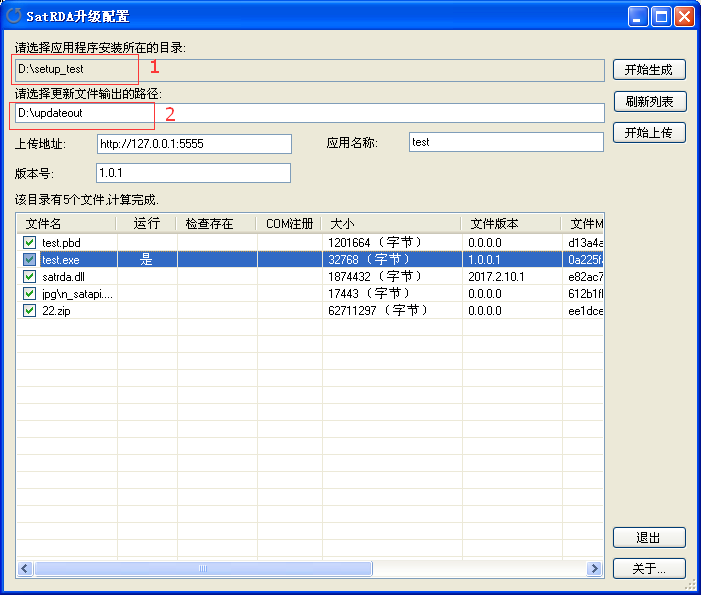
Task: Uncheck the 22.zip file checkbox
Action: click(29, 310)
